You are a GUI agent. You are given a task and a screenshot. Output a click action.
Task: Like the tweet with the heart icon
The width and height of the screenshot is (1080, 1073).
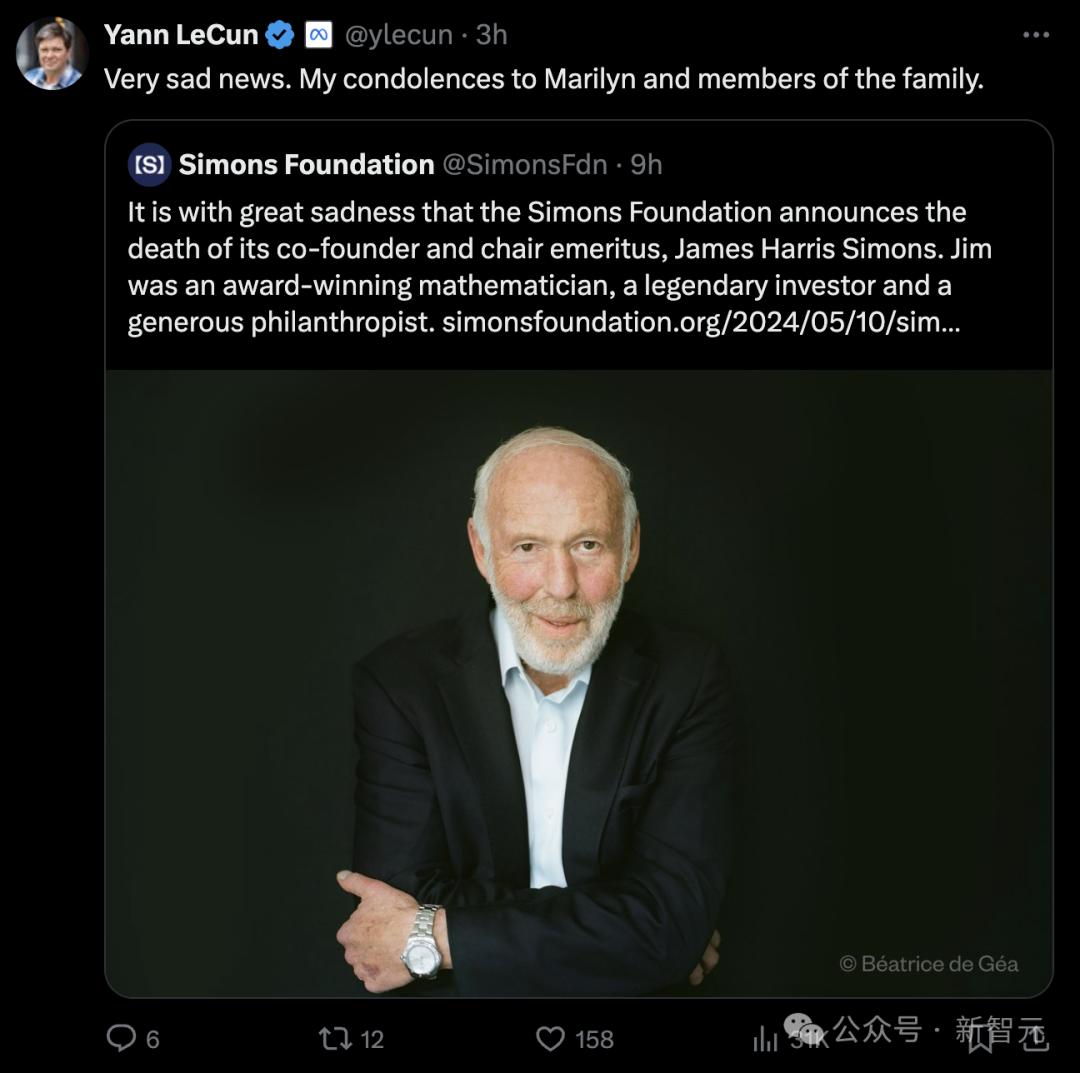point(550,1039)
